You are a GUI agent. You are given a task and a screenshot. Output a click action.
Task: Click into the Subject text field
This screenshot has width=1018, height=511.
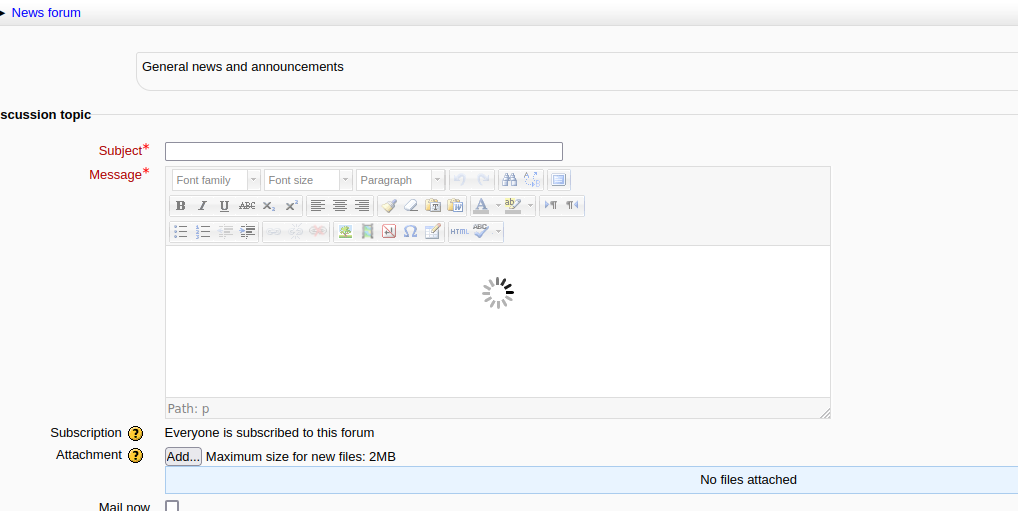(x=363, y=152)
